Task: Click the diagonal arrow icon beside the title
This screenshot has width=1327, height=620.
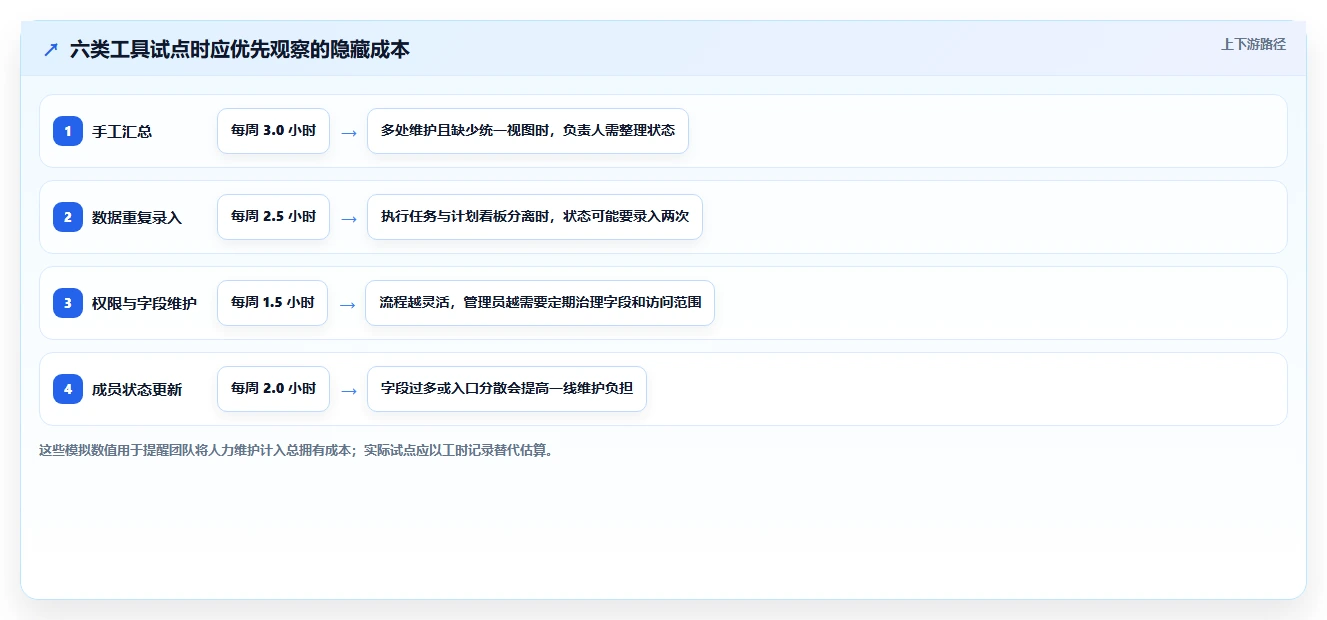Action: 50,49
